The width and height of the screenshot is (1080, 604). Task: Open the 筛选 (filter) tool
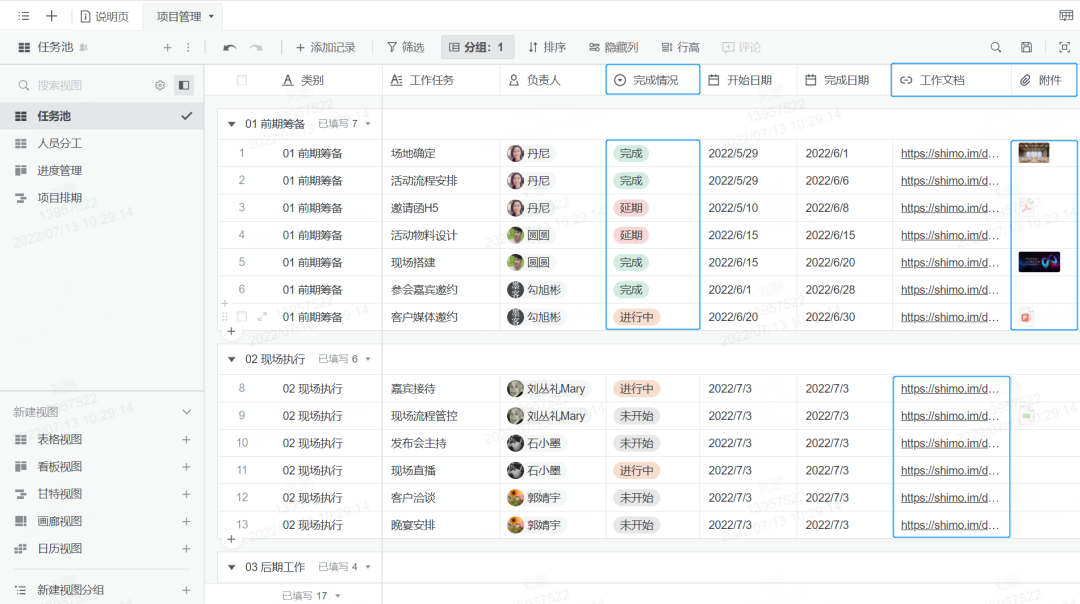coord(405,47)
